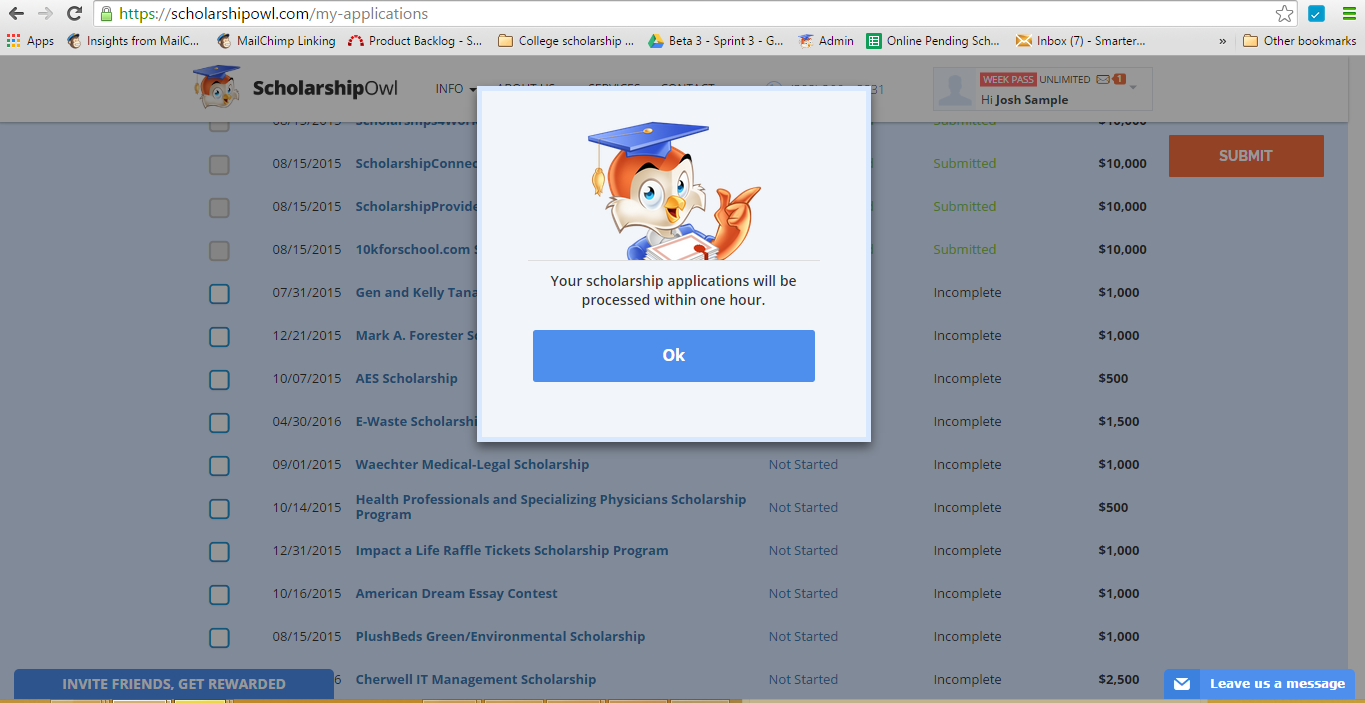Check the box next to Gen and Kelly Tana scholarship

pyautogui.click(x=219, y=294)
